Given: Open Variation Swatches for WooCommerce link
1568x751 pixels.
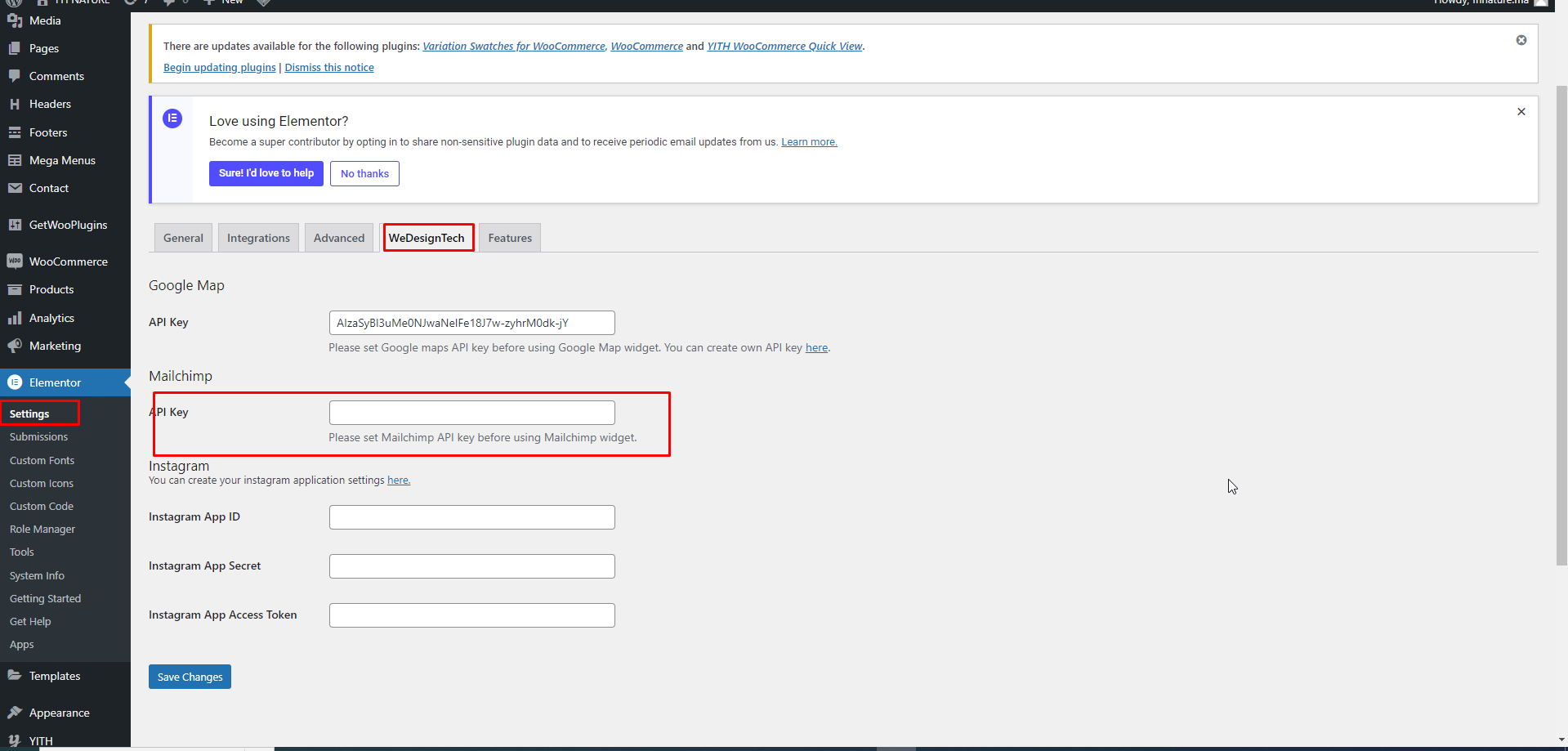Looking at the screenshot, I should [x=514, y=47].
